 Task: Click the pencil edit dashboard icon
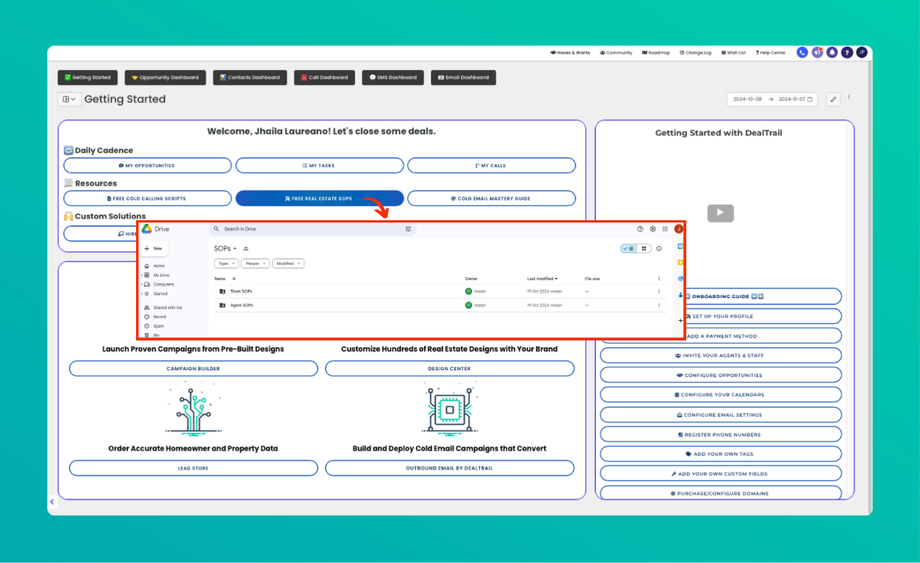coord(833,99)
